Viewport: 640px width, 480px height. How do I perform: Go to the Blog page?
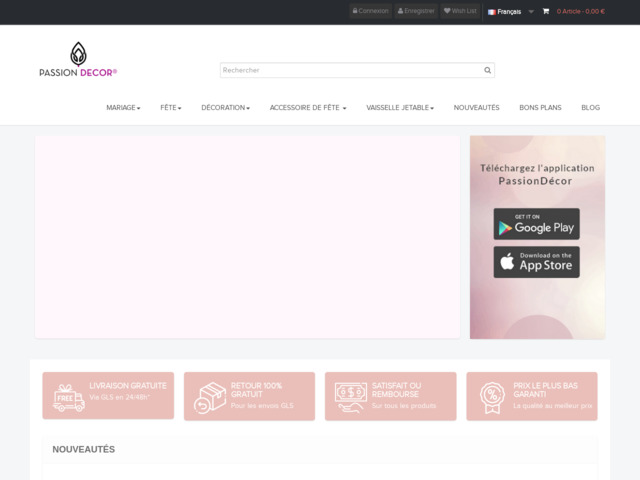(x=590, y=107)
